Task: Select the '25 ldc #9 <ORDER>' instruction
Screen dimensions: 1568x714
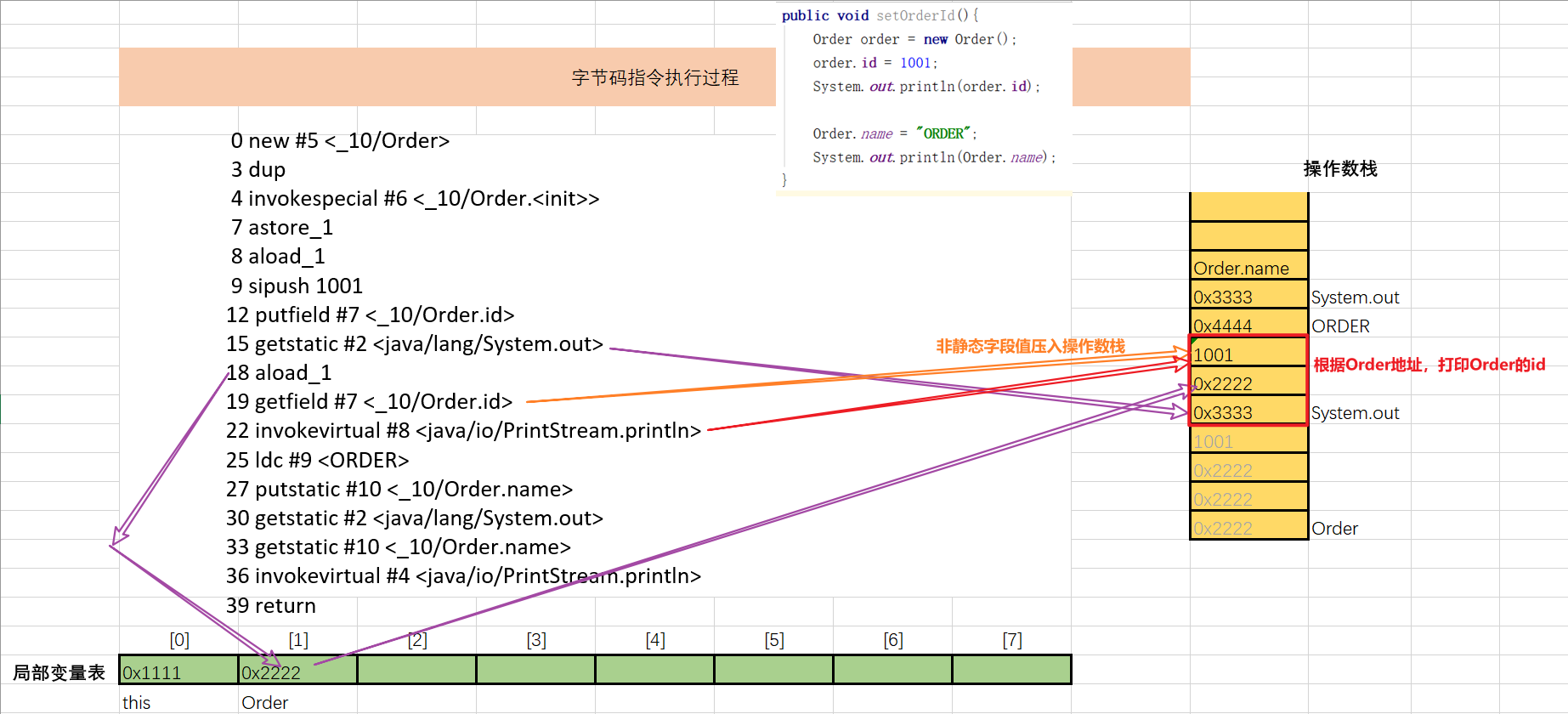Action: point(318,461)
